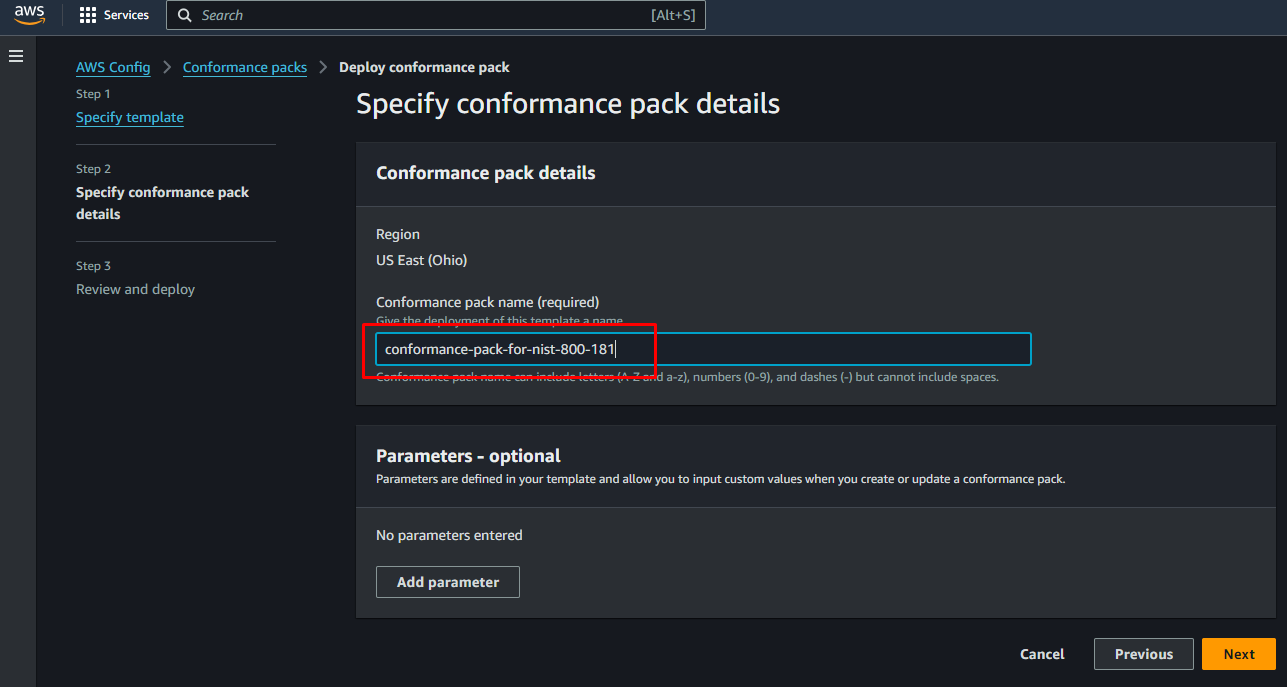Click chevron between AWS Config and Conformance packs
Viewport: 1287px width, 687px height.
167,67
